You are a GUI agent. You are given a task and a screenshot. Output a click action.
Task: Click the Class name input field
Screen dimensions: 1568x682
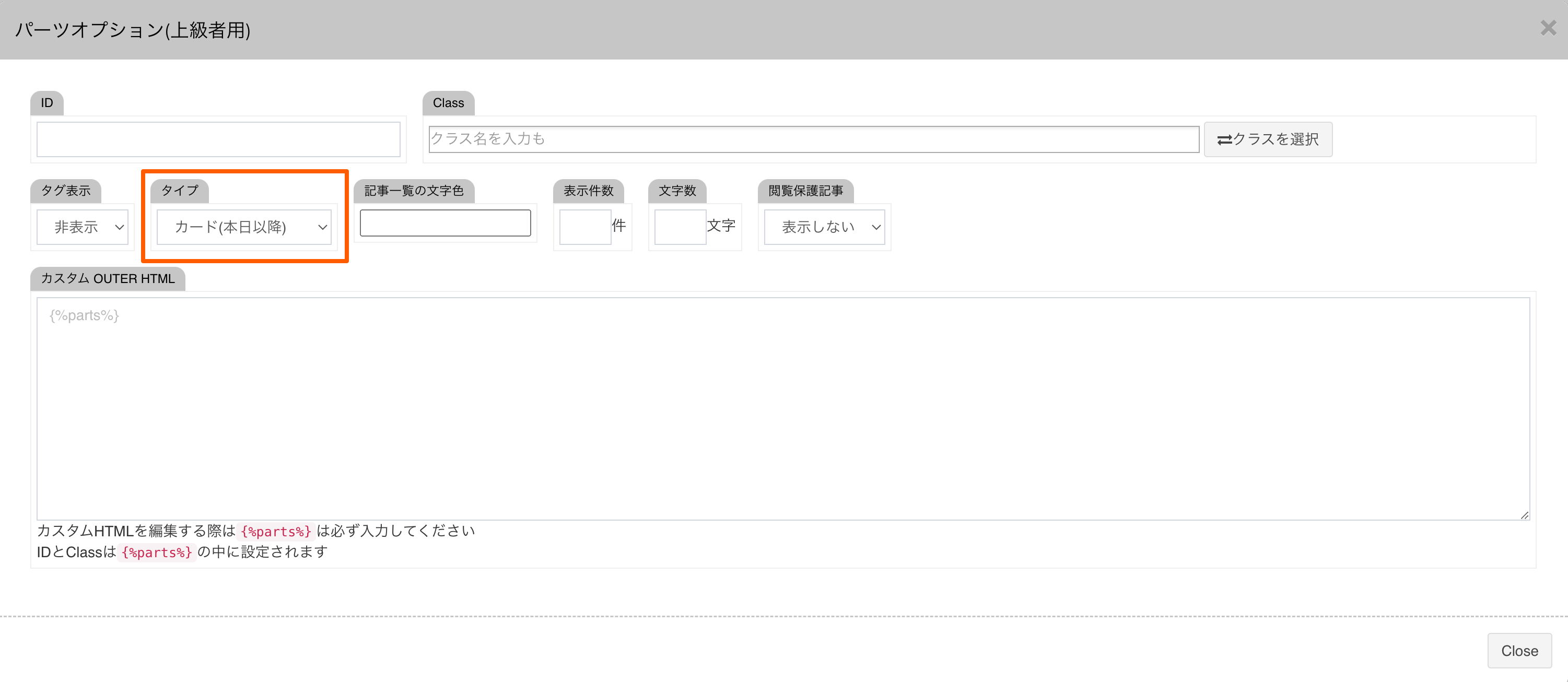coord(814,139)
